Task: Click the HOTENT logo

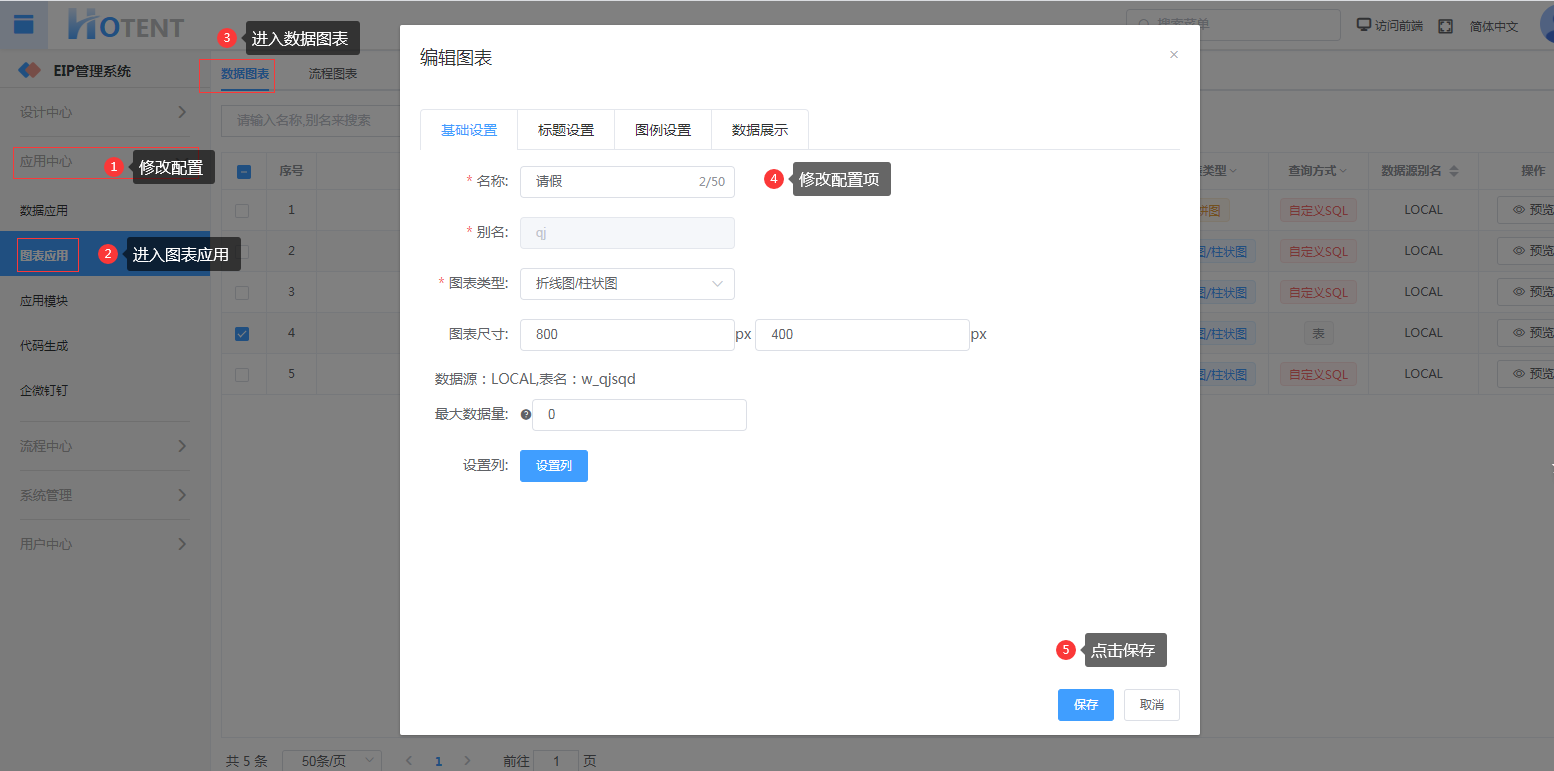Action: [x=125, y=24]
